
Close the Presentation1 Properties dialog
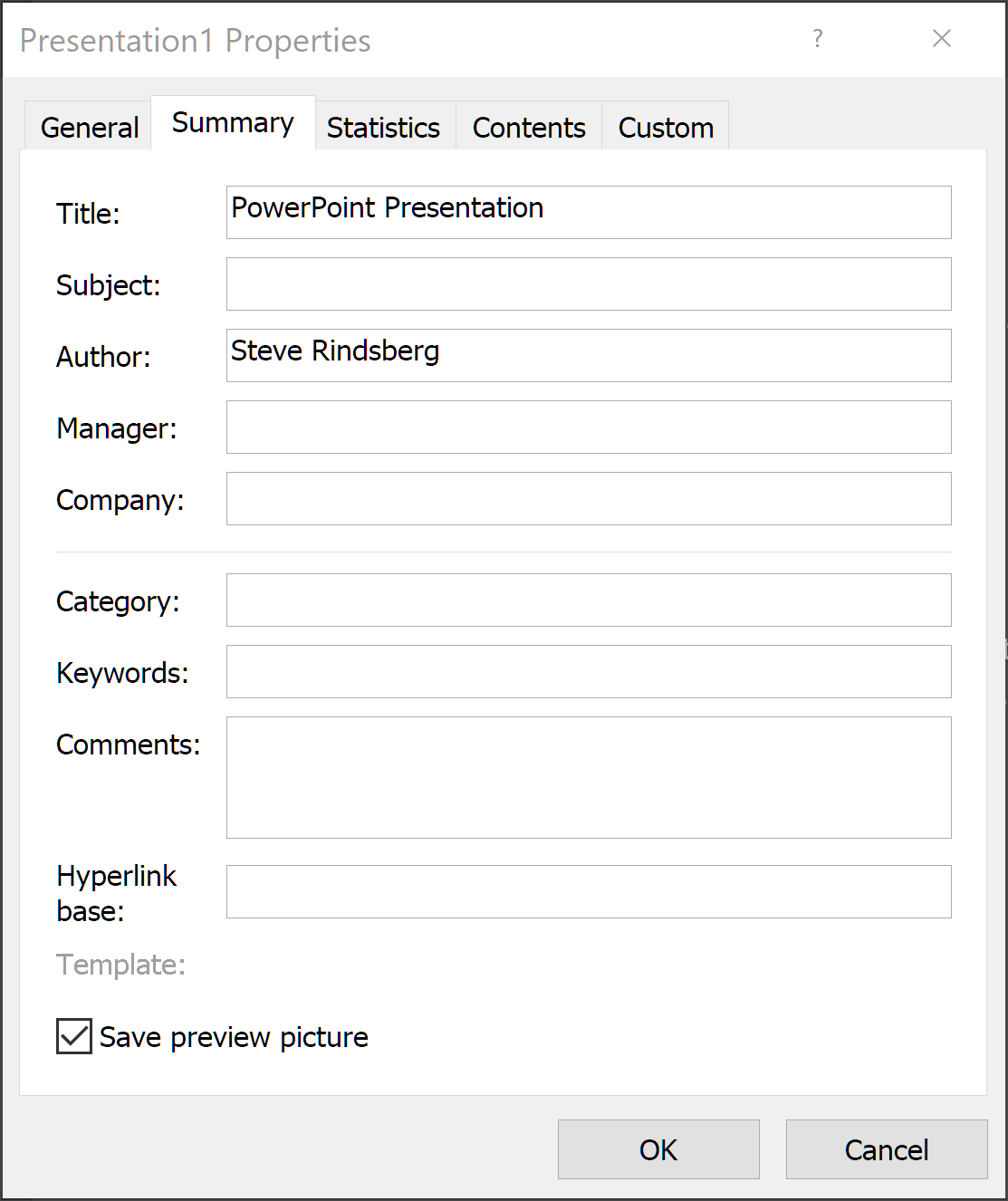pyautogui.click(x=942, y=38)
